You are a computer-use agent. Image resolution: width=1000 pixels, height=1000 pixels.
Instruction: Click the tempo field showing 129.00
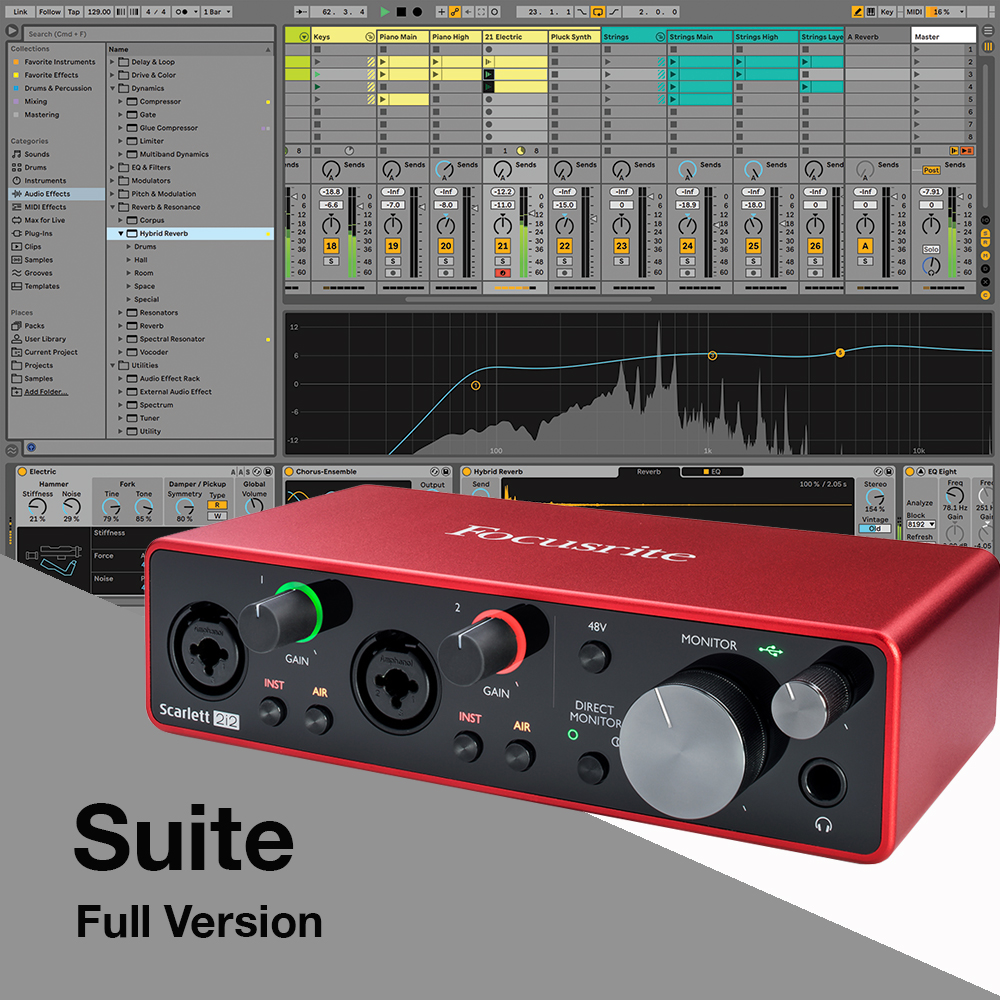[x=99, y=11]
